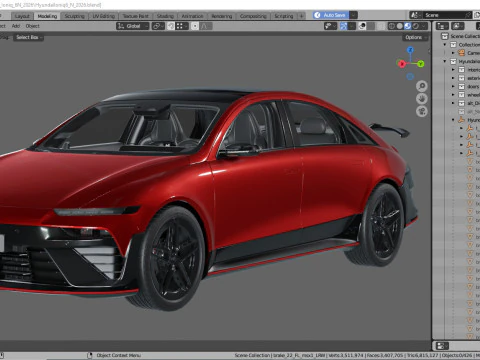Toggle the camera view icon
This screenshot has width=480, height=360.
[x=422, y=111]
